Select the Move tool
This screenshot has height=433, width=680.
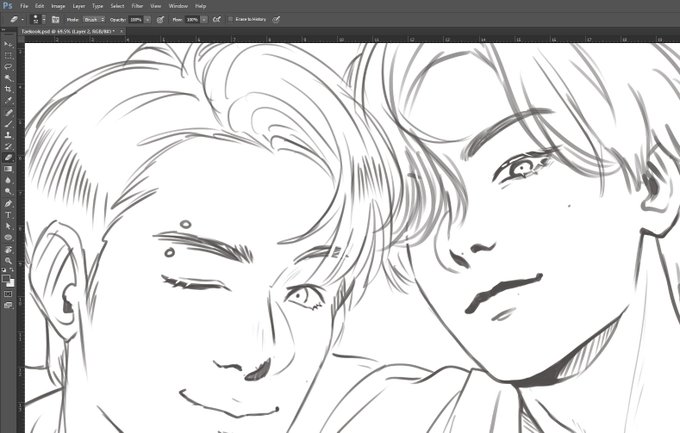(8, 44)
